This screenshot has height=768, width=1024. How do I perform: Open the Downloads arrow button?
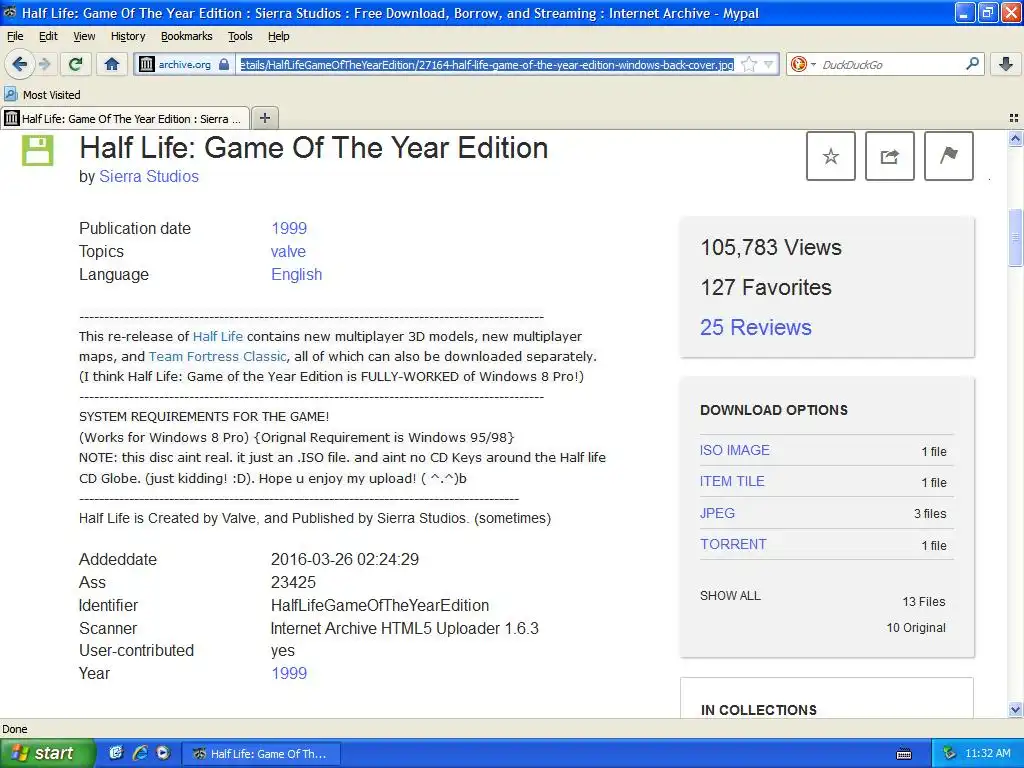pyautogui.click(x=1006, y=64)
